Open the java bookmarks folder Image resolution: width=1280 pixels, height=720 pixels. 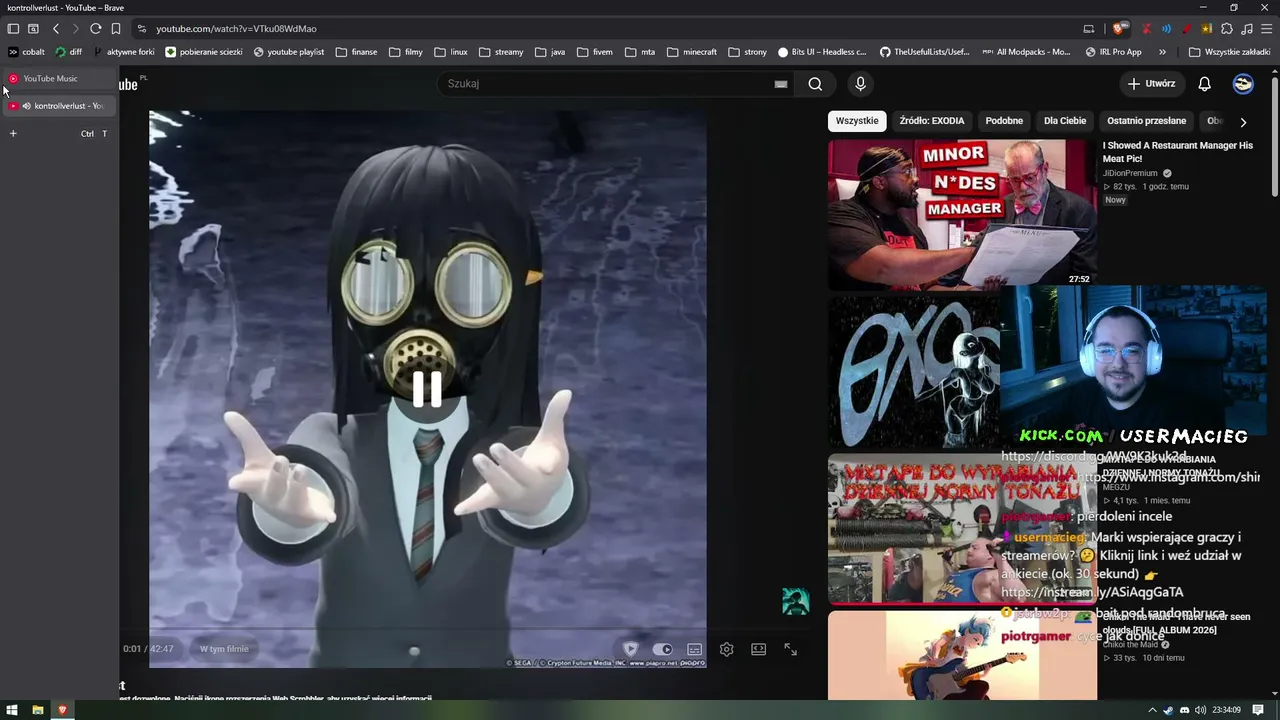pos(550,52)
